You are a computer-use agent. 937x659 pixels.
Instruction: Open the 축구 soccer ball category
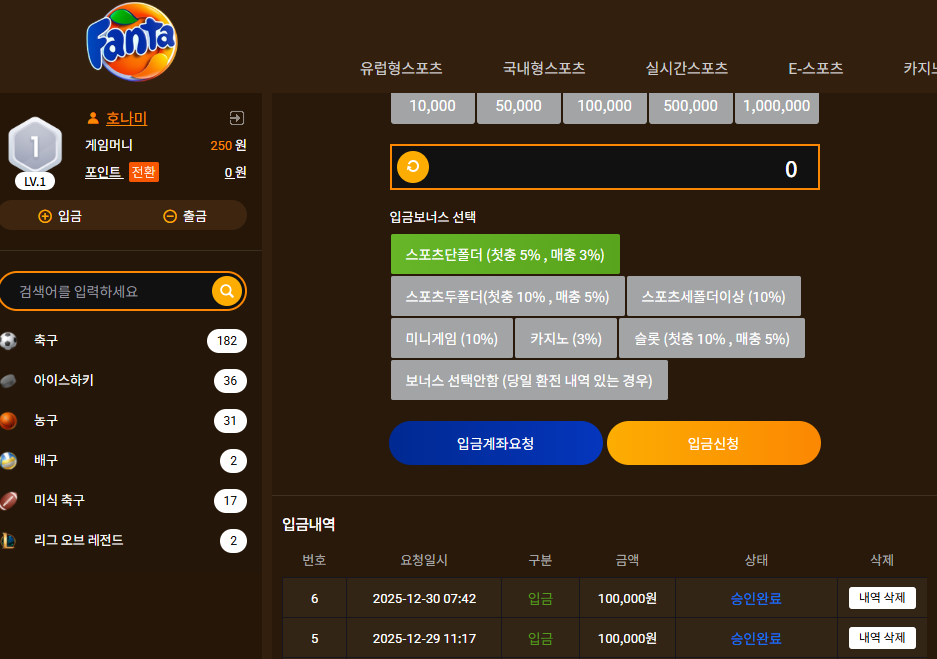point(123,341)
